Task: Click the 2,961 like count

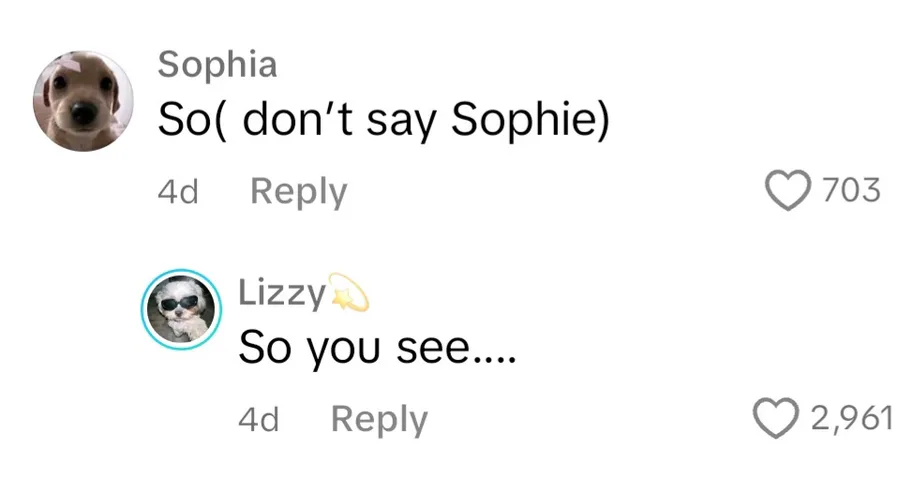Action: [851, 418]
